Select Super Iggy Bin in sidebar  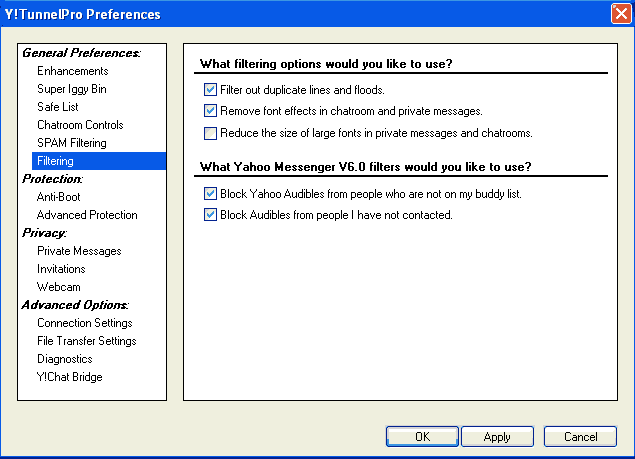[x=72, y=89]
